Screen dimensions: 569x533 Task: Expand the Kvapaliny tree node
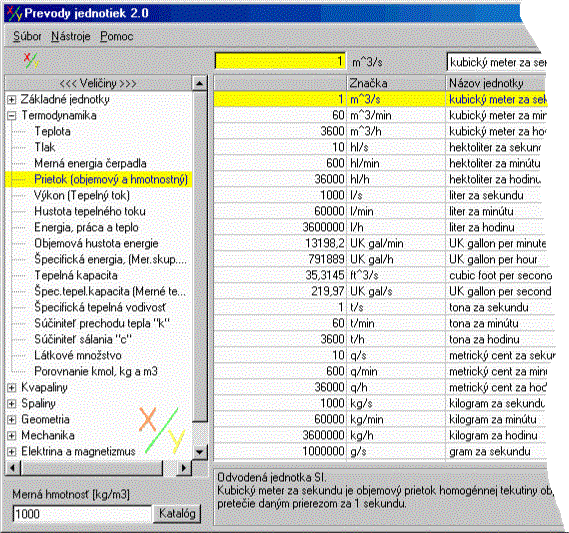point(12,388)
